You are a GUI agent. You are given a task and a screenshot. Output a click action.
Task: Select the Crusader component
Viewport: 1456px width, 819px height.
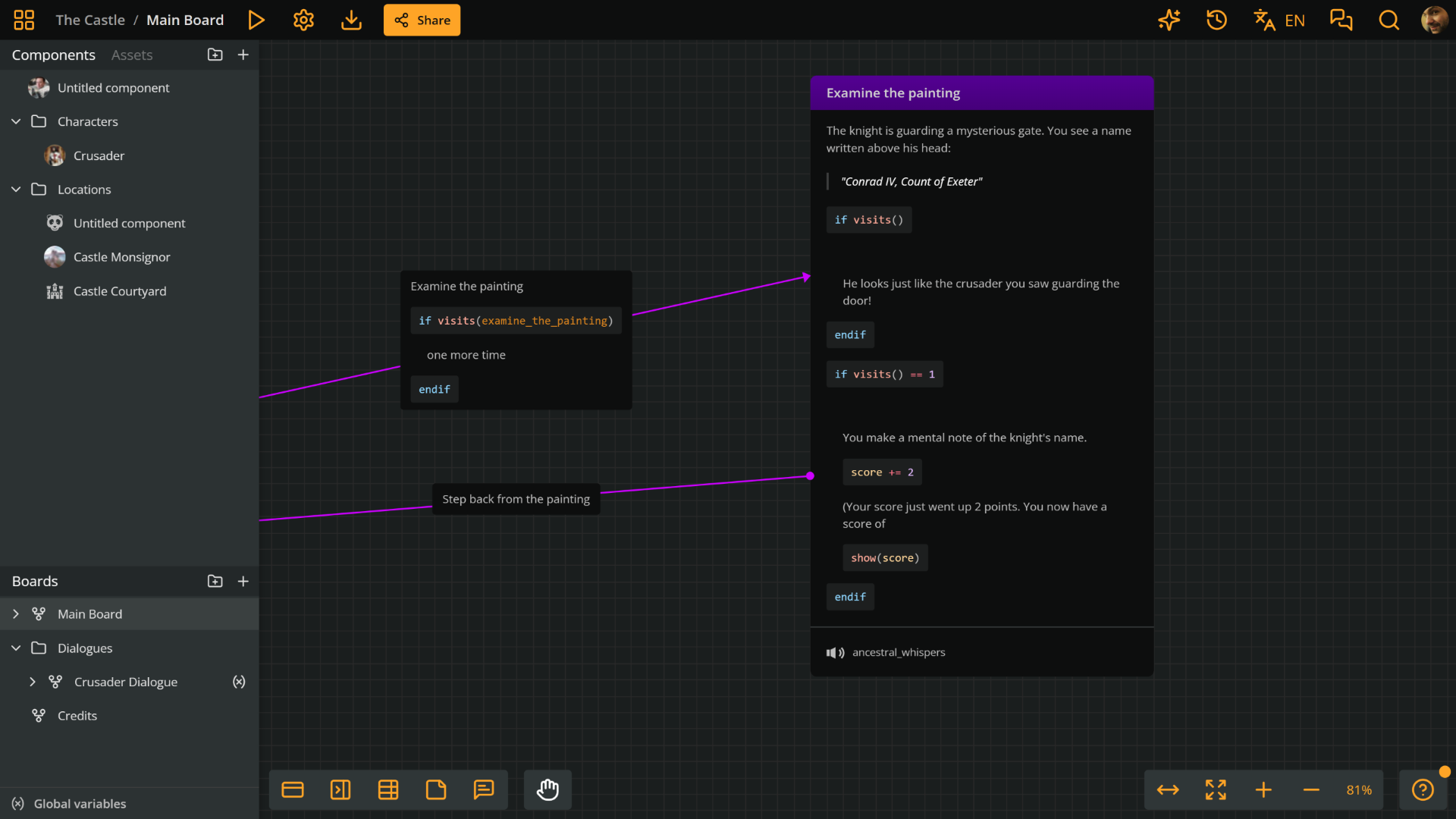tap(129, 155)
